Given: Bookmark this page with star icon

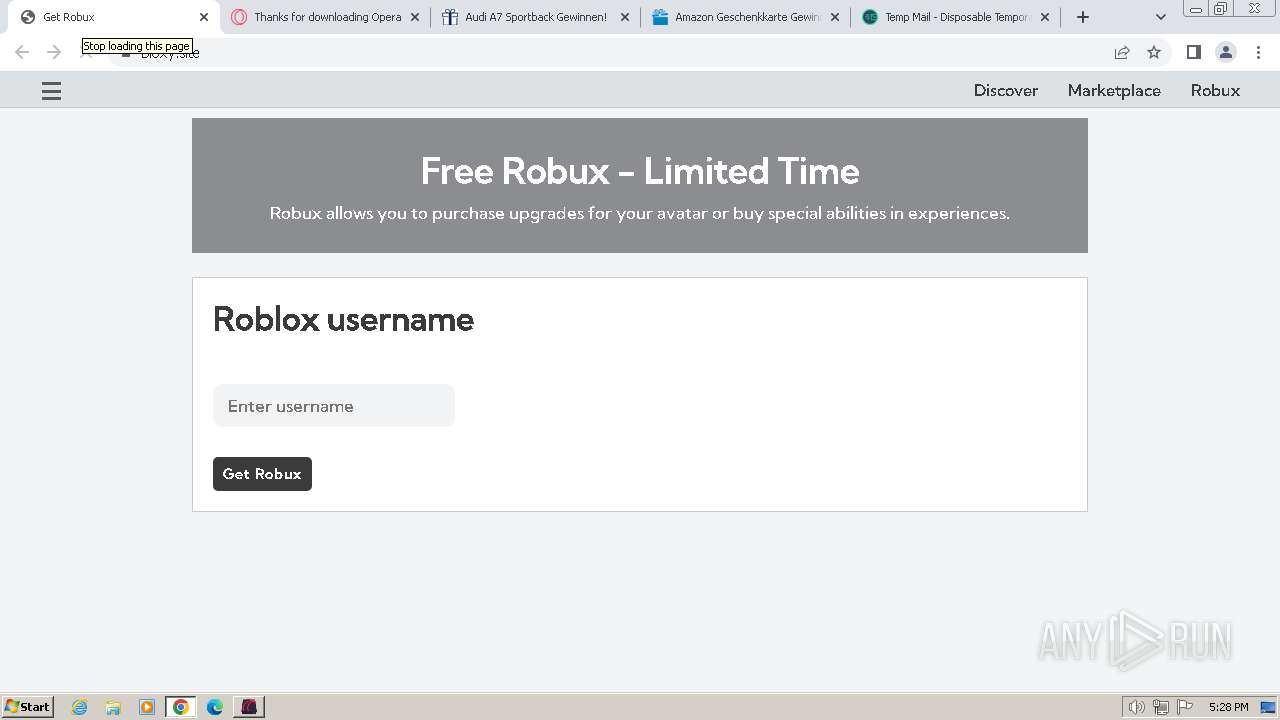Looking at the screenshot, I should click(x=1154, y=52).
